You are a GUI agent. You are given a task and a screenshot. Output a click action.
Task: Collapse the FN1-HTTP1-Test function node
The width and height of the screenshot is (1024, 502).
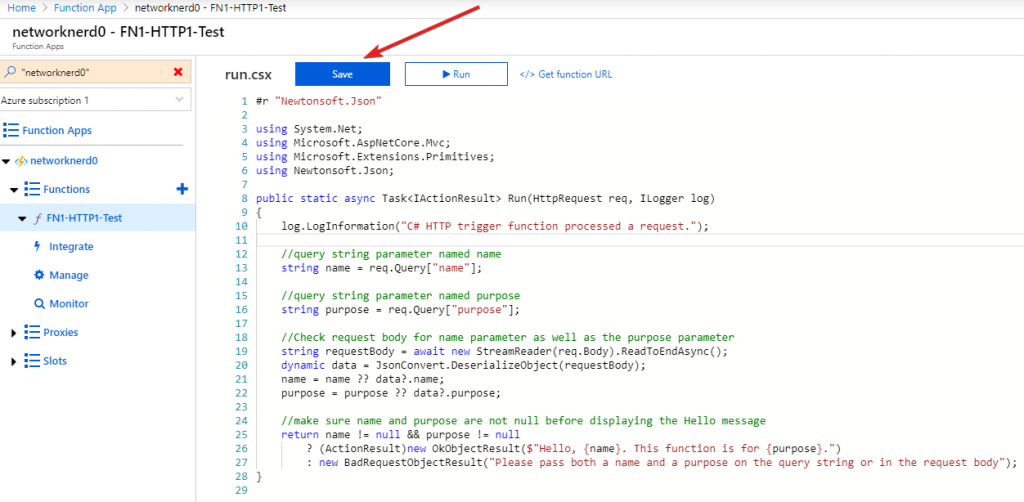tap(22, 219)
